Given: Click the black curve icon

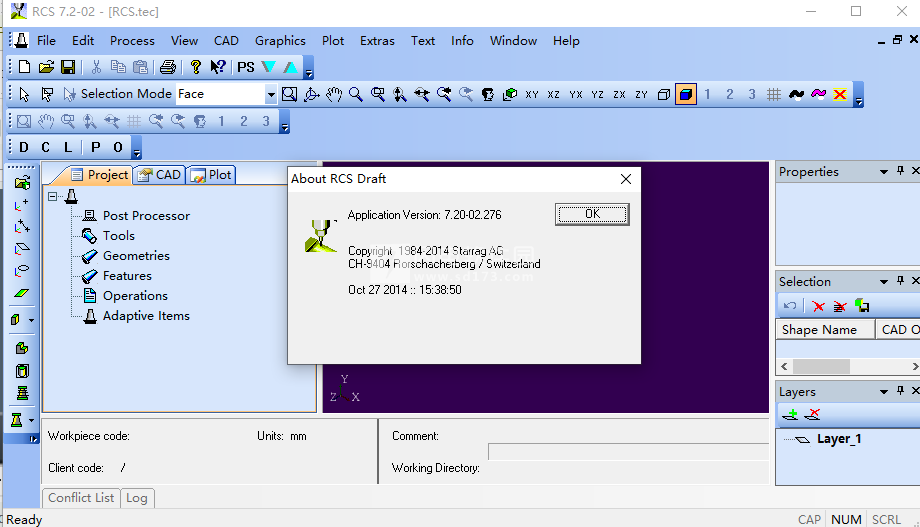Looking at the screenshot, I should pos(796,94).
